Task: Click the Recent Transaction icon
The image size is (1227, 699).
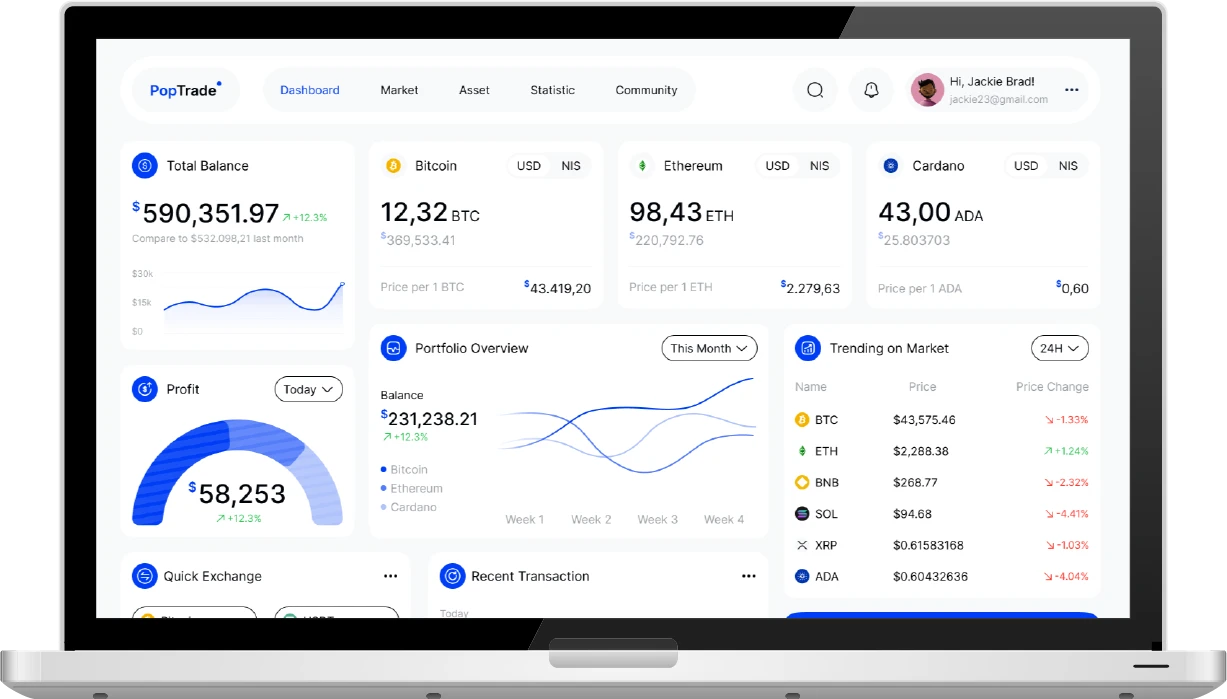Action: [x=453, y=576]
